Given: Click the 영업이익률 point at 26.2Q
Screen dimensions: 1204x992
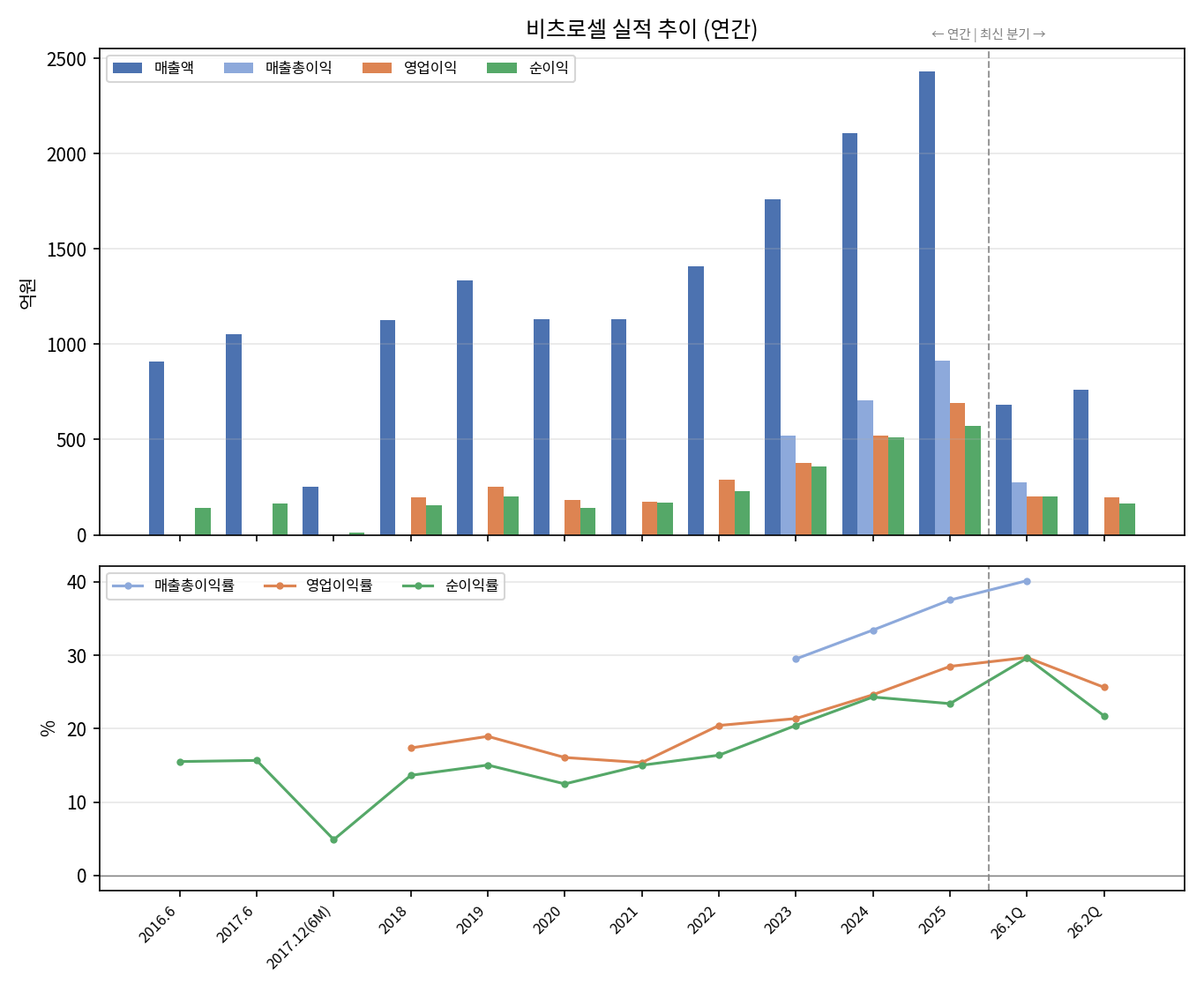Looking at the screenshot, I should pyautogui.click(x=1104, y=687).
